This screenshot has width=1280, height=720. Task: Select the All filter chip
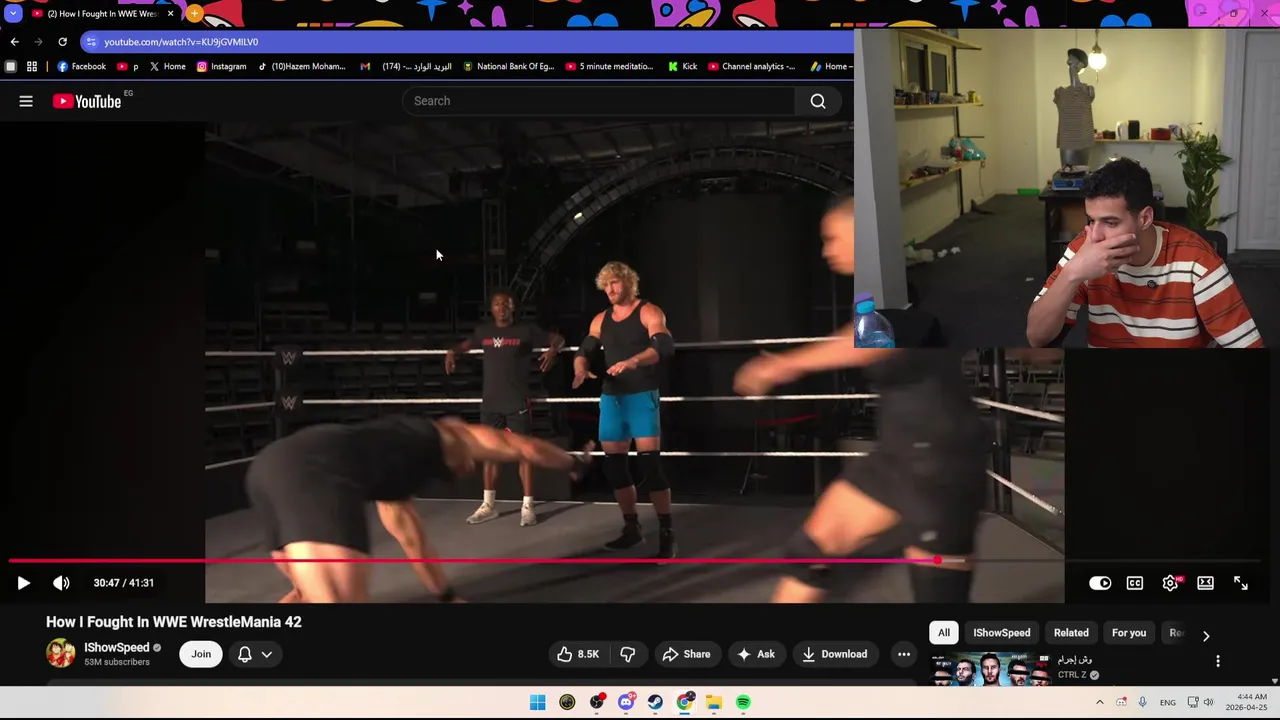tap(944, 633)
